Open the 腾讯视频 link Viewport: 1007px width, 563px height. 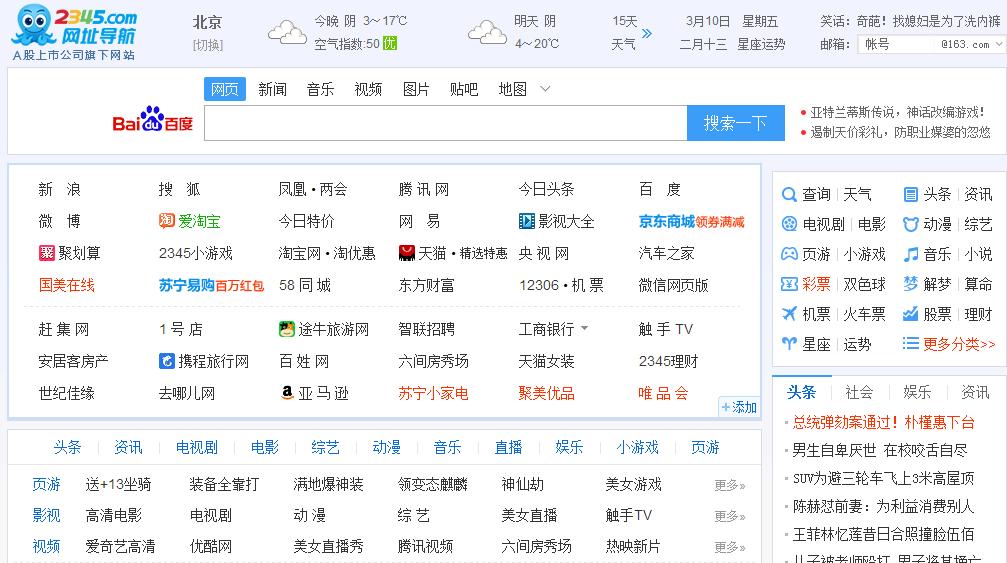[x=425, y=546]
